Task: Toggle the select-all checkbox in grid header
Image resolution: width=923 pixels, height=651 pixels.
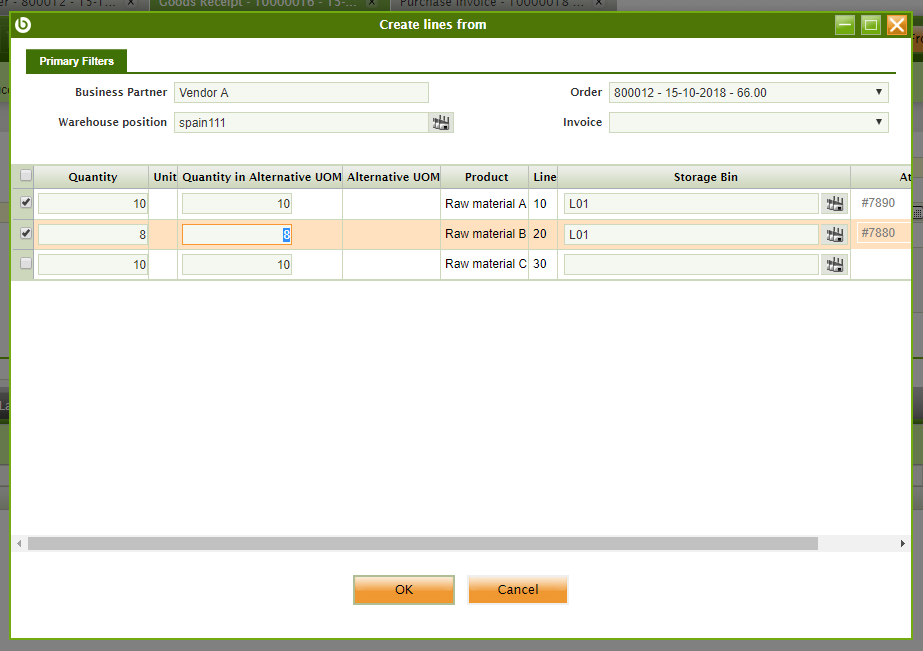Action: tap(26, 176)
